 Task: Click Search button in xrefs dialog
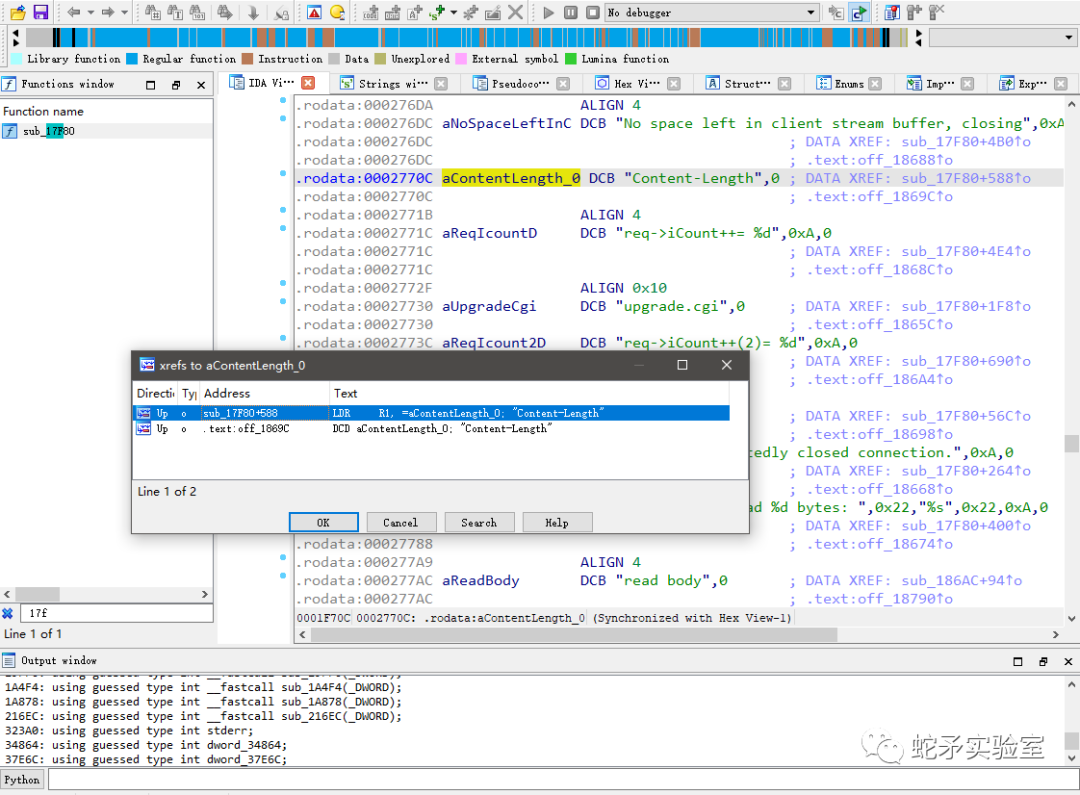pyautogui.click(x=479, y=522)
